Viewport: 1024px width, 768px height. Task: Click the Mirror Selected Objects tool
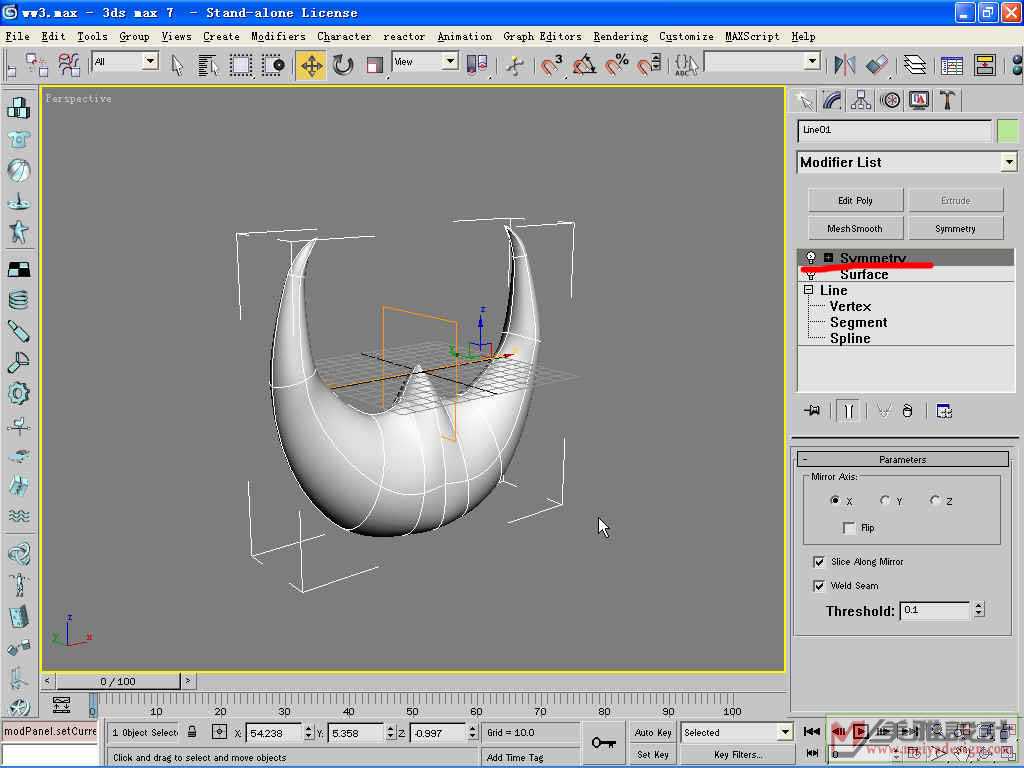[844, 65]
